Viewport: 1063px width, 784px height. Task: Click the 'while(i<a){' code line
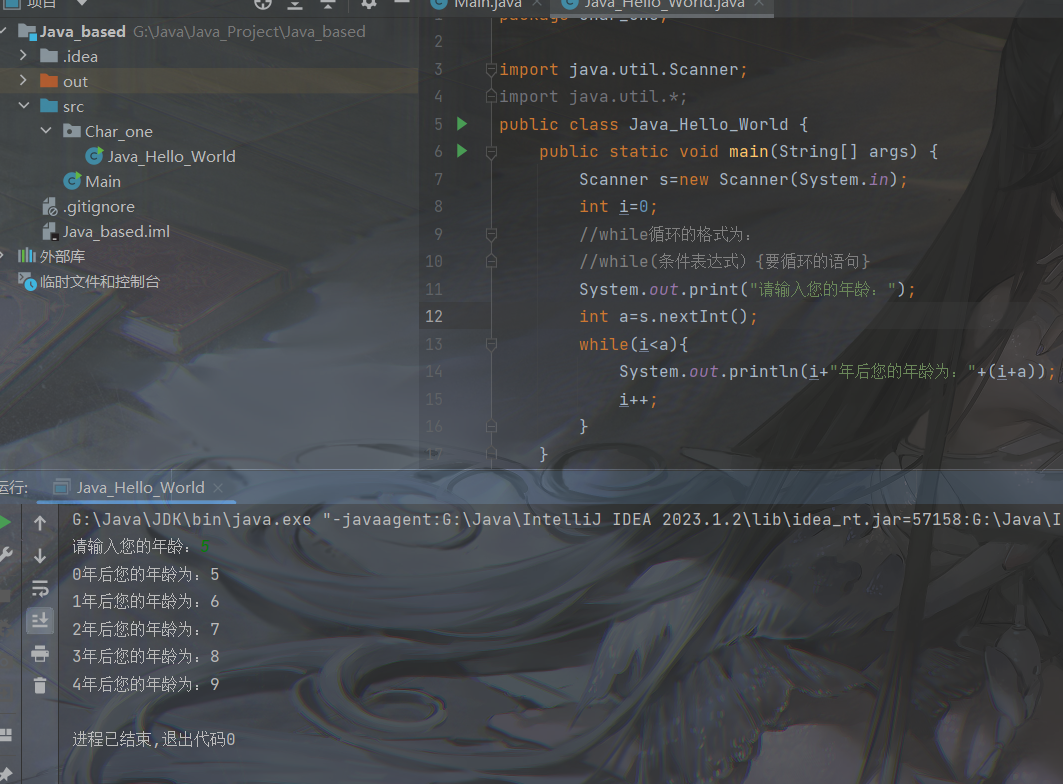(x=633, y=345)
